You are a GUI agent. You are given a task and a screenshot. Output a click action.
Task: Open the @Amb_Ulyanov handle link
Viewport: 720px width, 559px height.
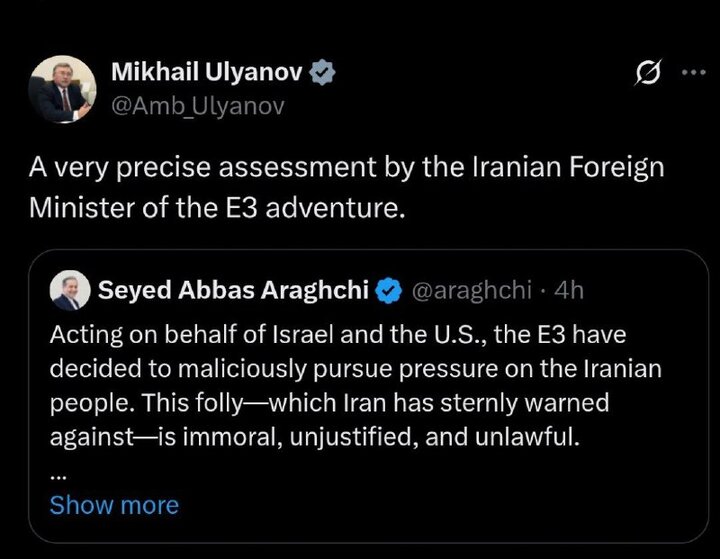tap(197, 106)
